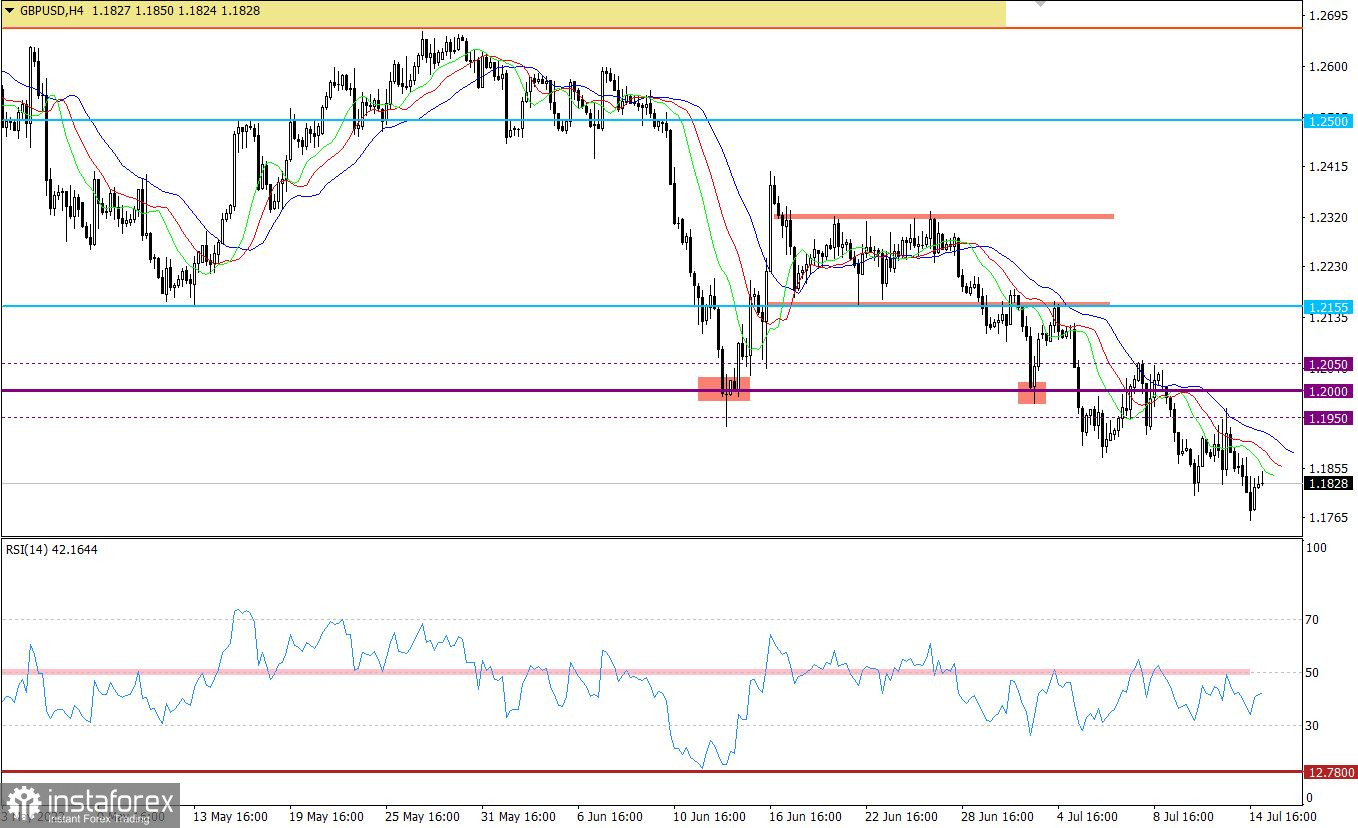Click the 1.1855 price axis value
Screen dimensions: 1358x828
click(1330, 468)
